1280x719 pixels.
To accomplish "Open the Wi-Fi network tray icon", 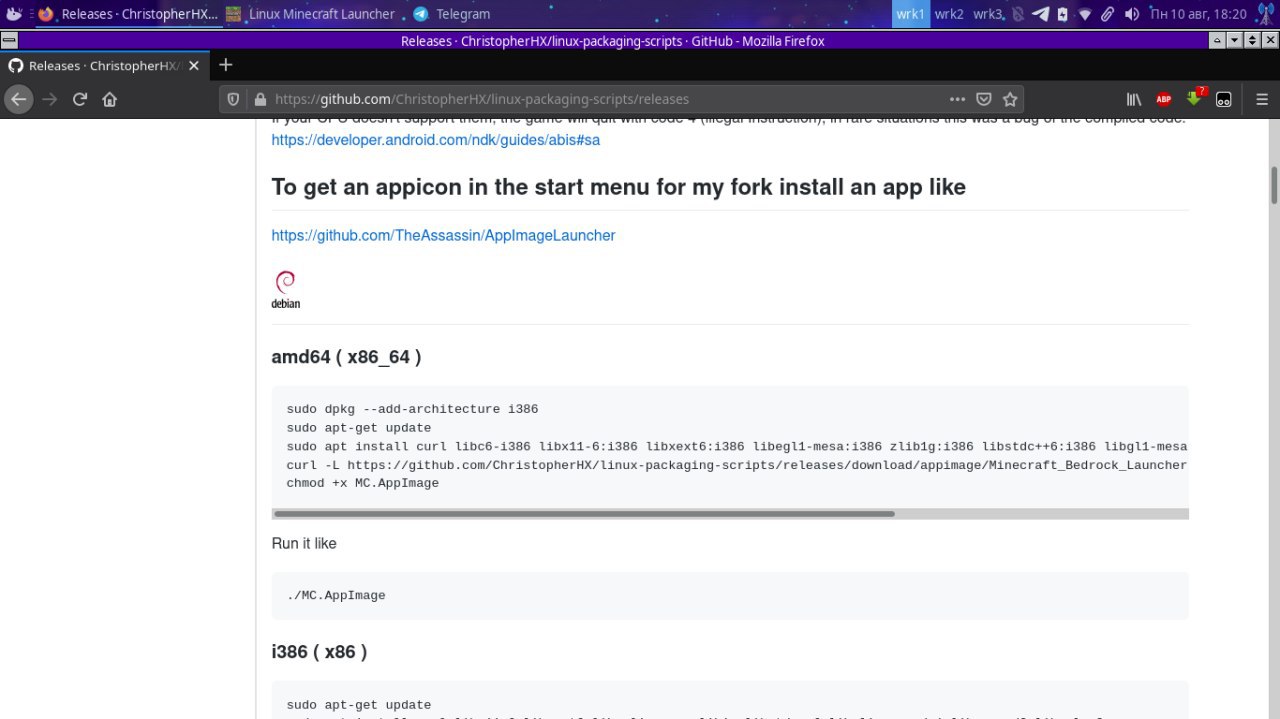I will [1085, 14].
